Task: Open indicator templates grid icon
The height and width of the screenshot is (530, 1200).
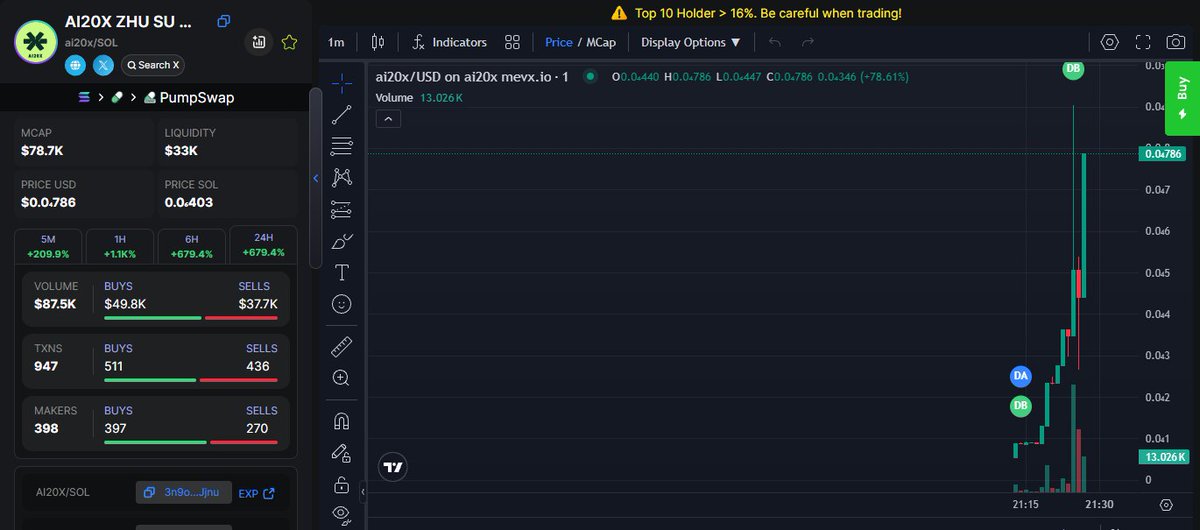Action: tap(512, 42)
